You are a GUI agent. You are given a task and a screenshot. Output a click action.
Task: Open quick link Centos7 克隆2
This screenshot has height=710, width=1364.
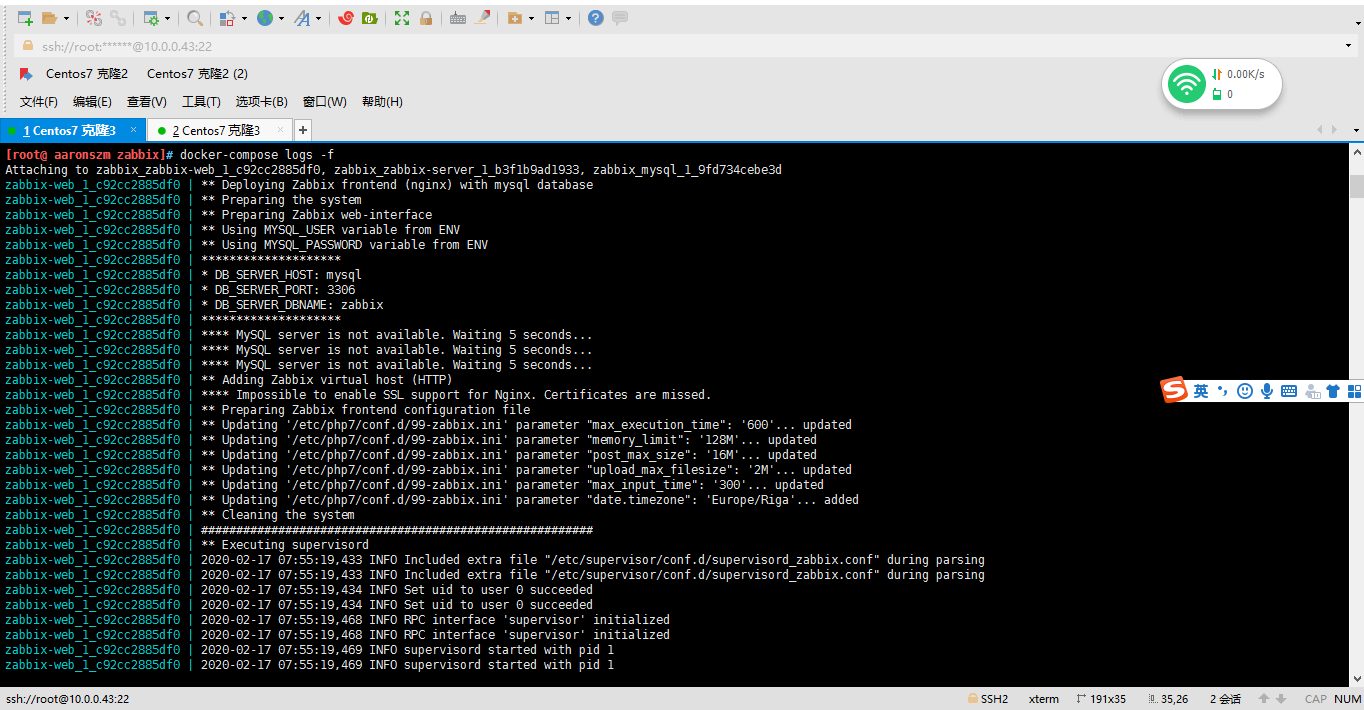pyautogui.click(x=87, y=74)
